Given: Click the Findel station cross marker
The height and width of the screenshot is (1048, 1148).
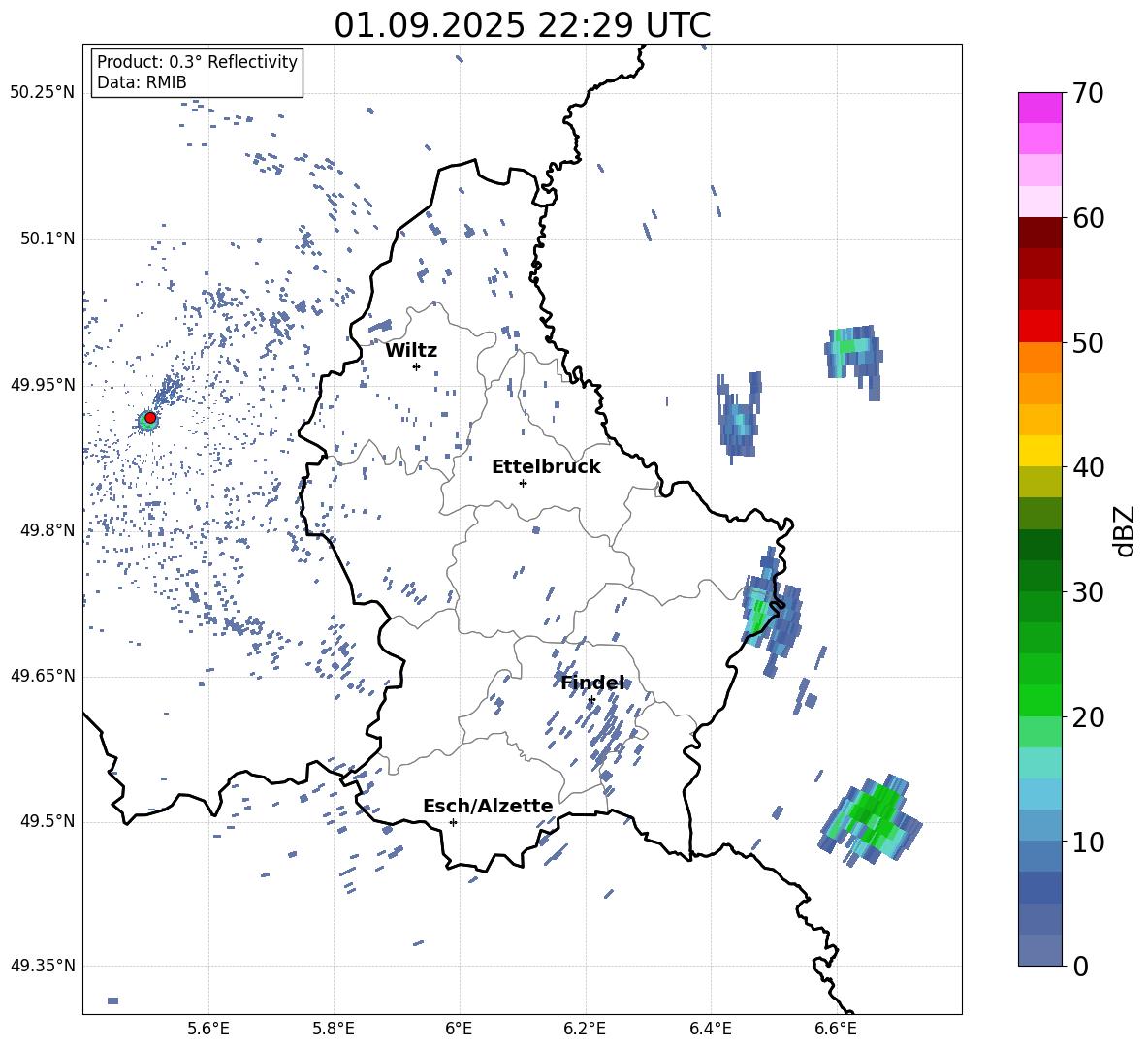Looking at the screenshot, I should click(591, 700).
